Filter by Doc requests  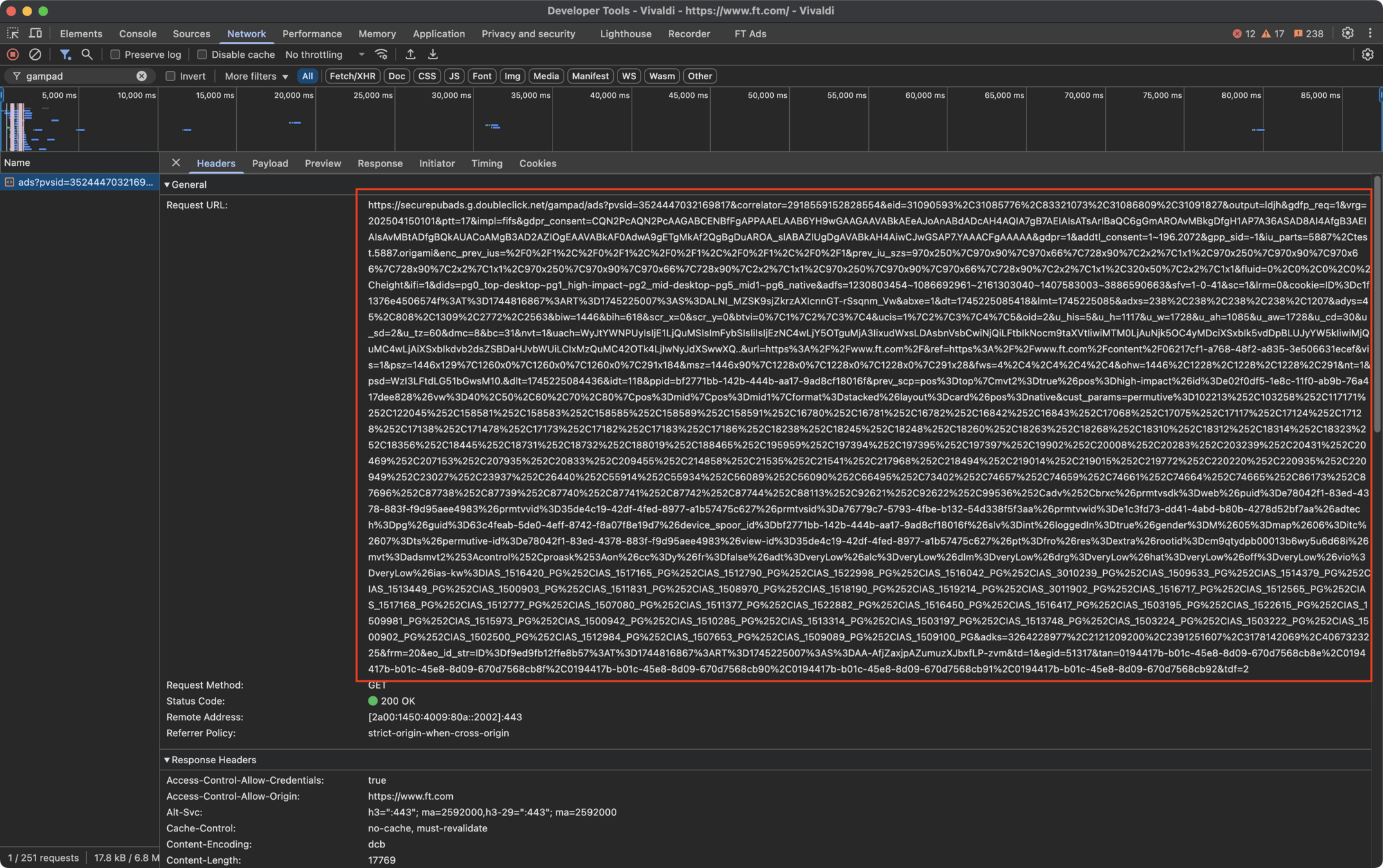point(397,76)
